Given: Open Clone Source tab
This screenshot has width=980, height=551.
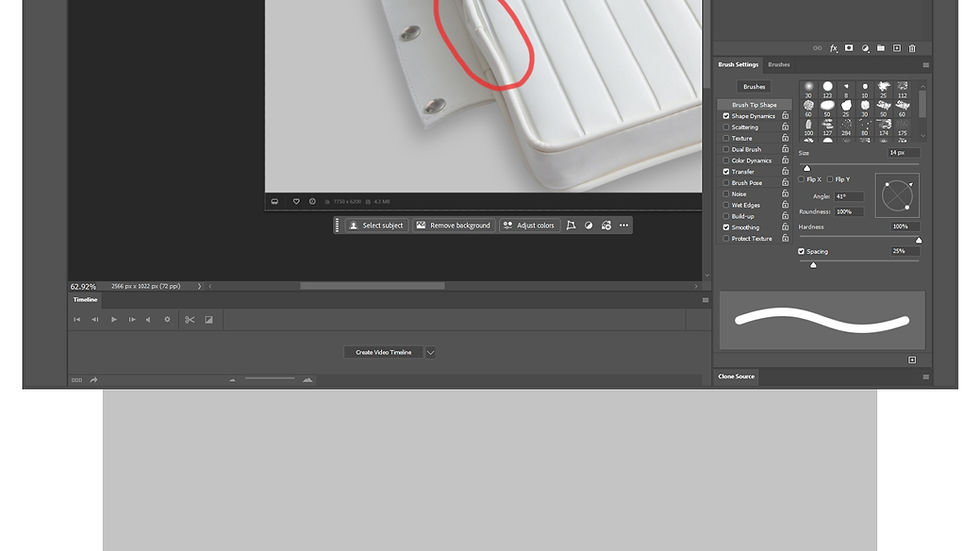Looking at the screenshot, I should [736, 376].
